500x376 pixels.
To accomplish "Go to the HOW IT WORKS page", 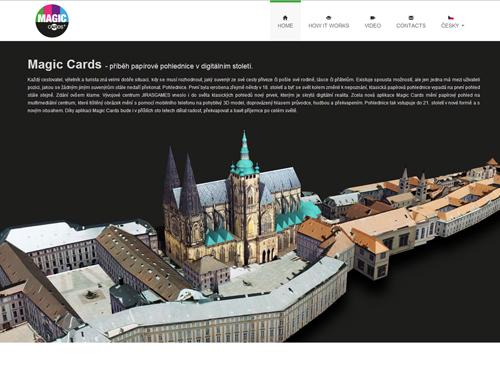I will pos(329,26).
